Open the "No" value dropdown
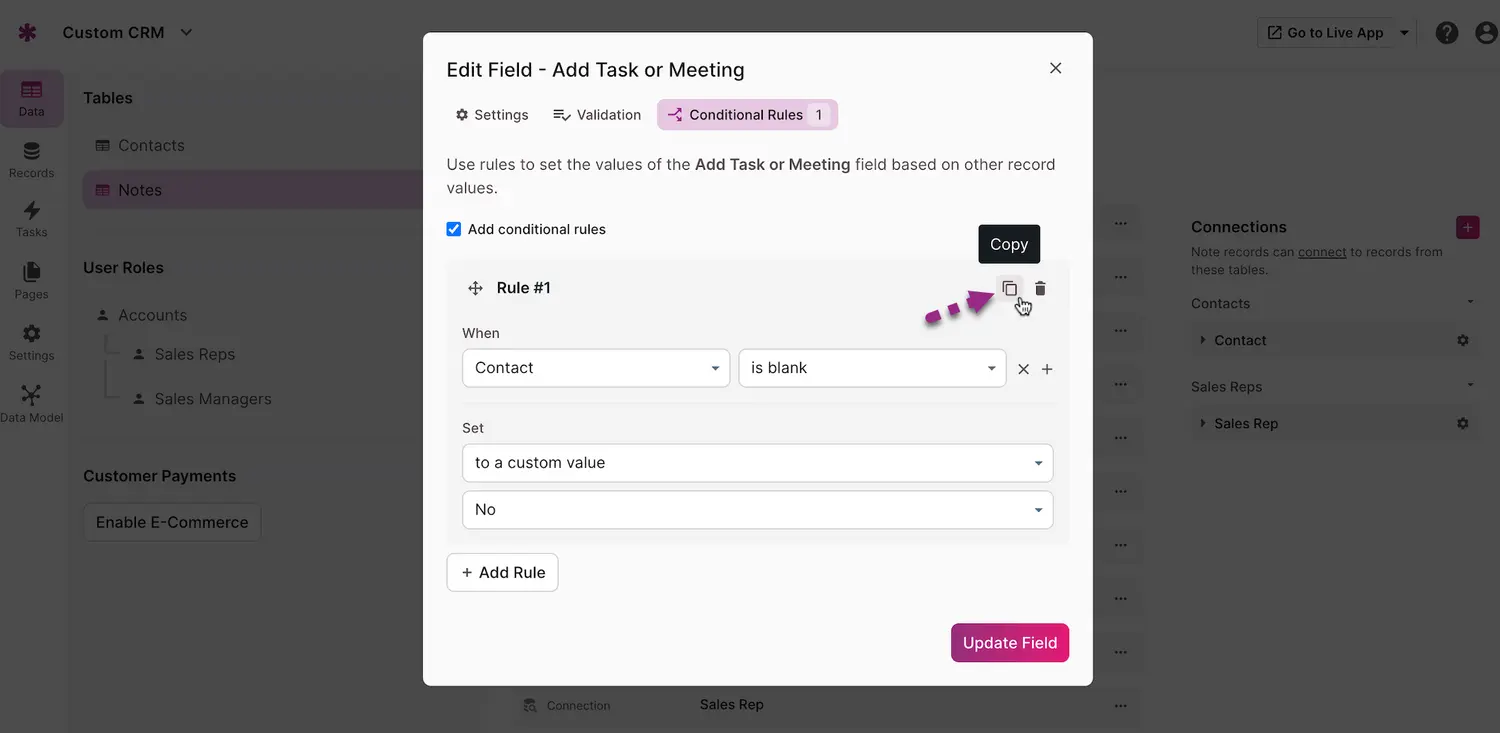 click(x=757, y=510)
